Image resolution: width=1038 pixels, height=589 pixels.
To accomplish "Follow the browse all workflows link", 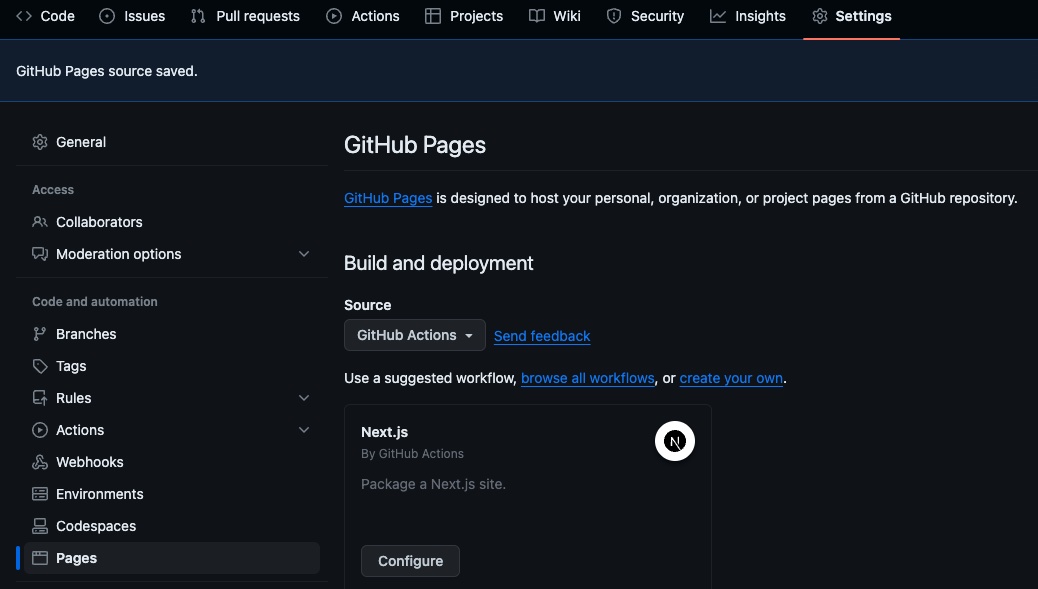I will click(x=587, y=379).
